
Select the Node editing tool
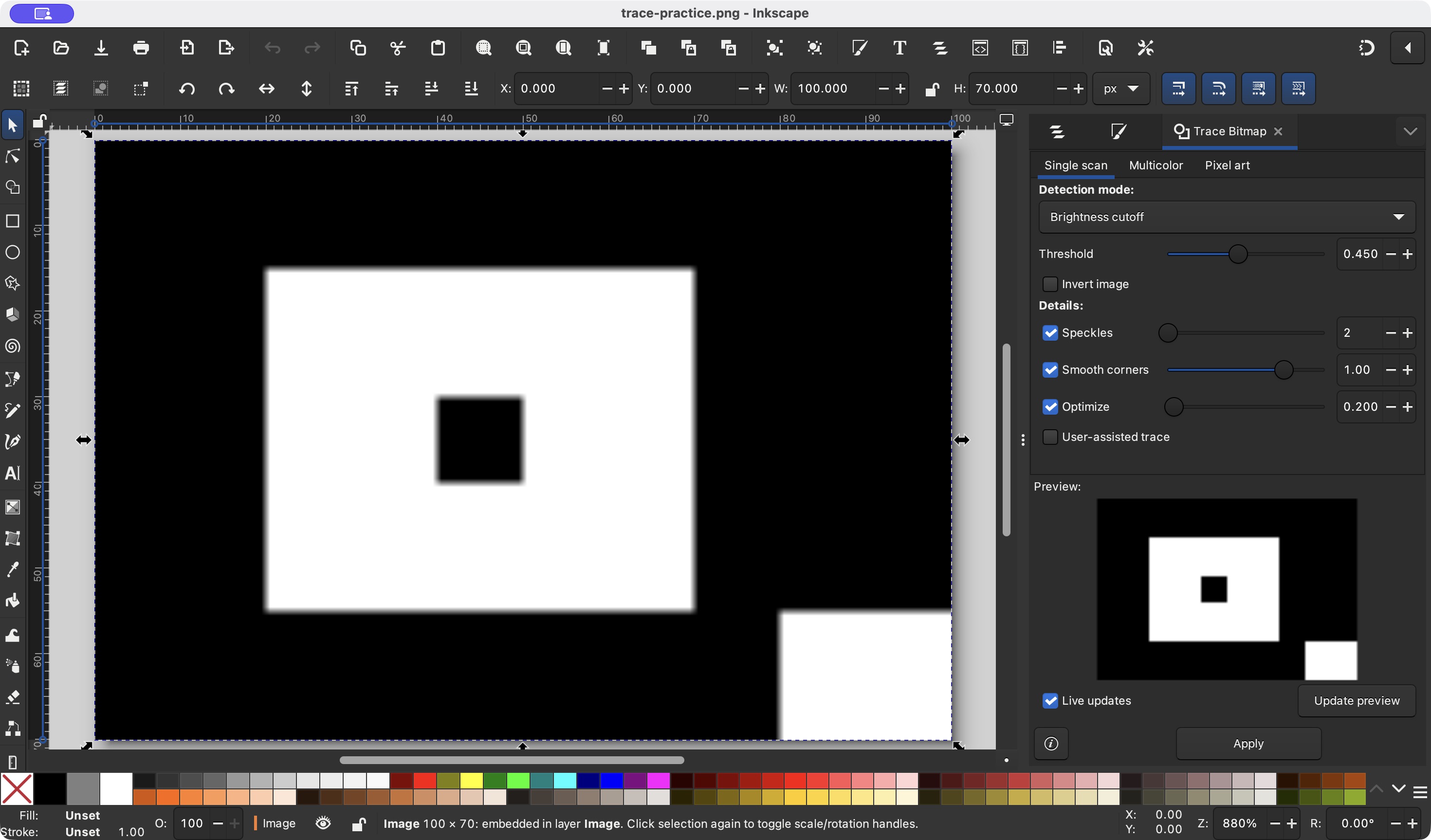(13, 156)
